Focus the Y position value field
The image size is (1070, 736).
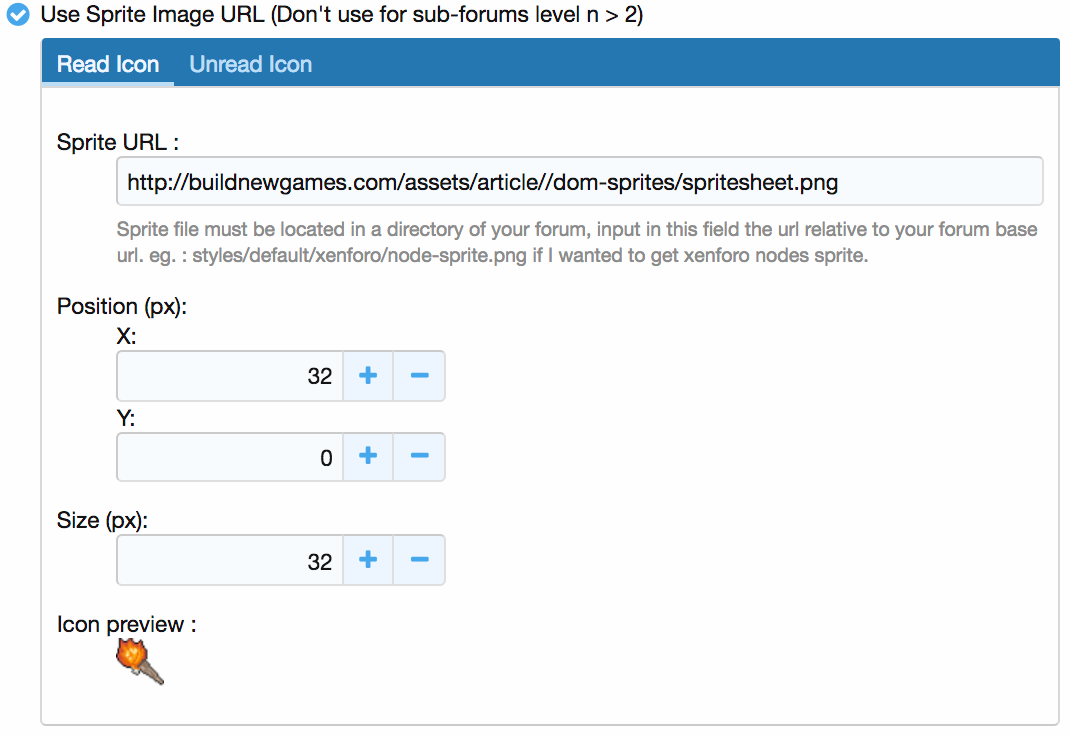coord(230,458)
